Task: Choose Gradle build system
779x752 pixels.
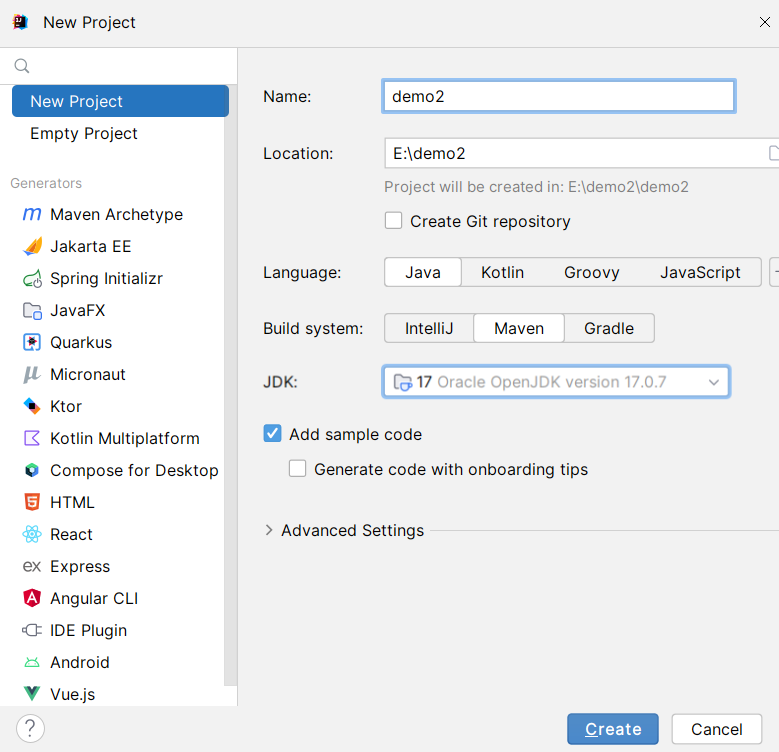Action: tap(609, 328)
